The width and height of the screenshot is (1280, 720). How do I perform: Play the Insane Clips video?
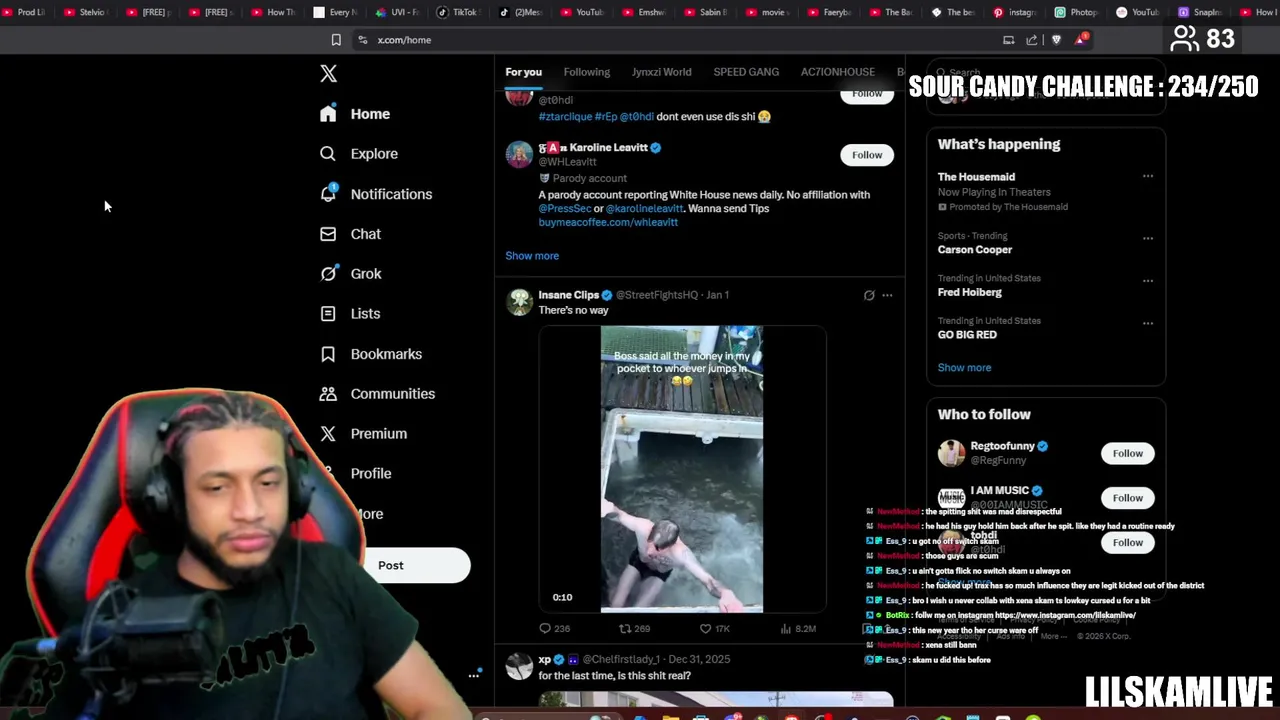tap(682, 469)
